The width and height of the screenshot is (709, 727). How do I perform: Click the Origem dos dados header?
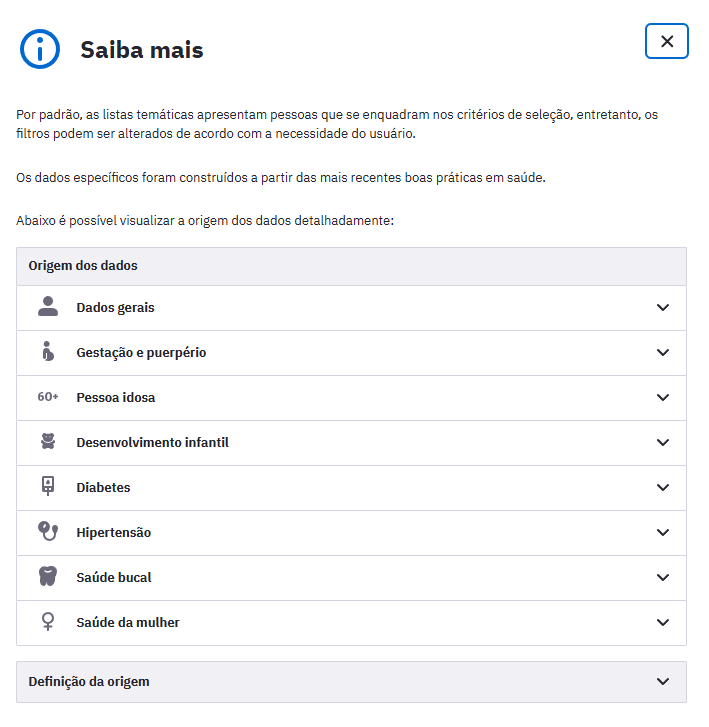pyautogui.click(x=83, y=266)
